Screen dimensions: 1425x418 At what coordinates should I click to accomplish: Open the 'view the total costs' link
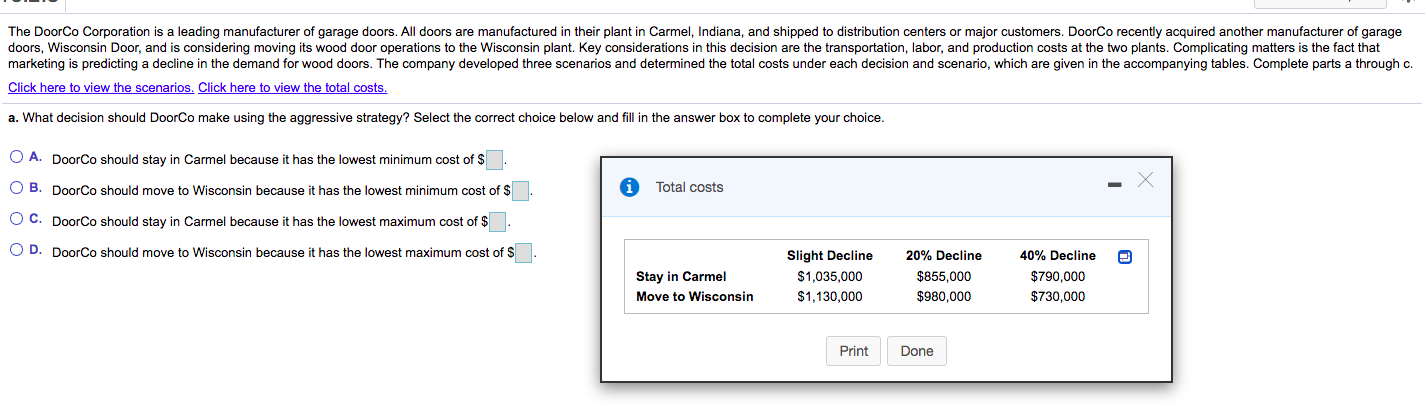pos(292,87)
